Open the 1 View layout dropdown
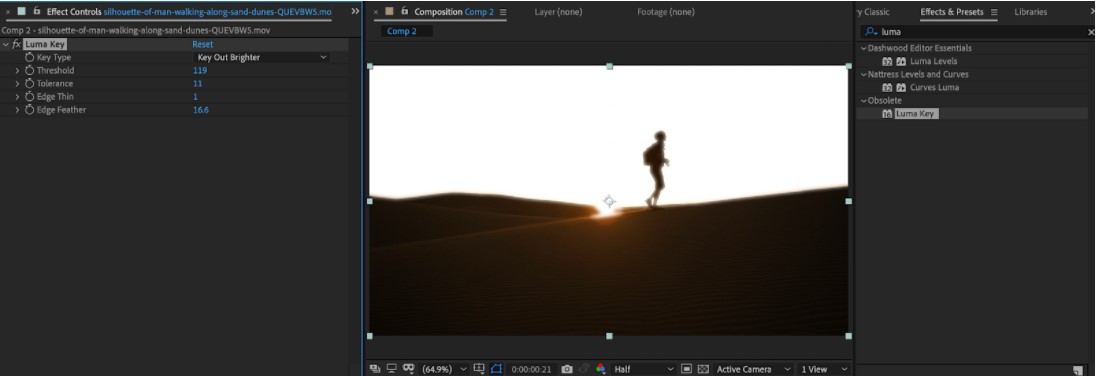This screenshot has height=376, width=1096. (x=825, y=369)
